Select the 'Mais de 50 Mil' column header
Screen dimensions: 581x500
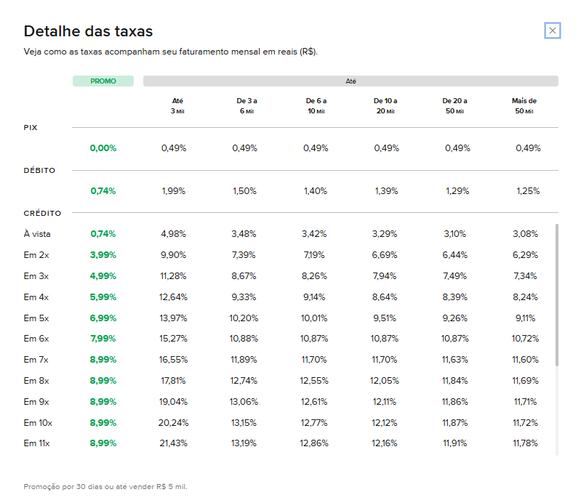(524, 106)
